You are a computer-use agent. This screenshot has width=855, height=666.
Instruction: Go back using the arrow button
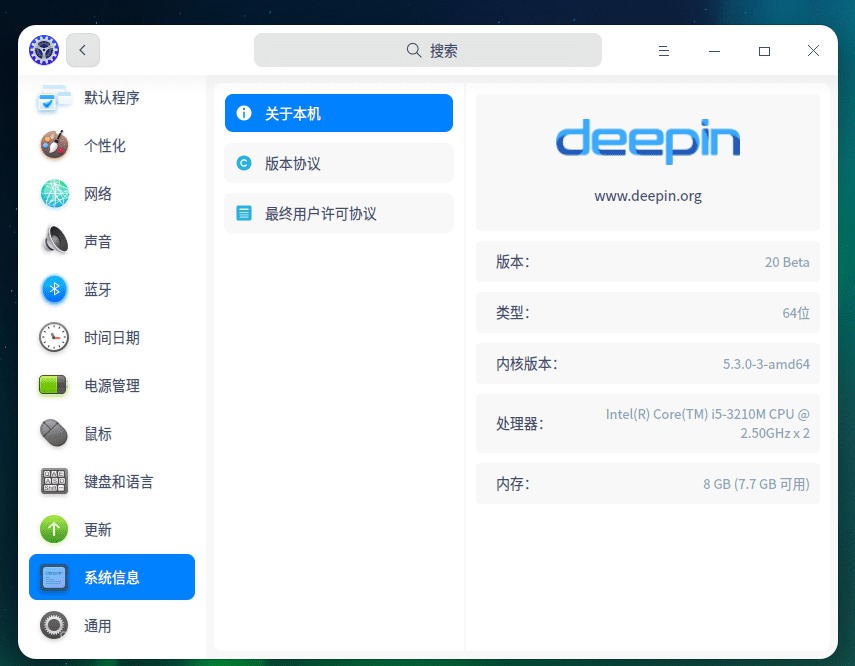coord(83,50)
